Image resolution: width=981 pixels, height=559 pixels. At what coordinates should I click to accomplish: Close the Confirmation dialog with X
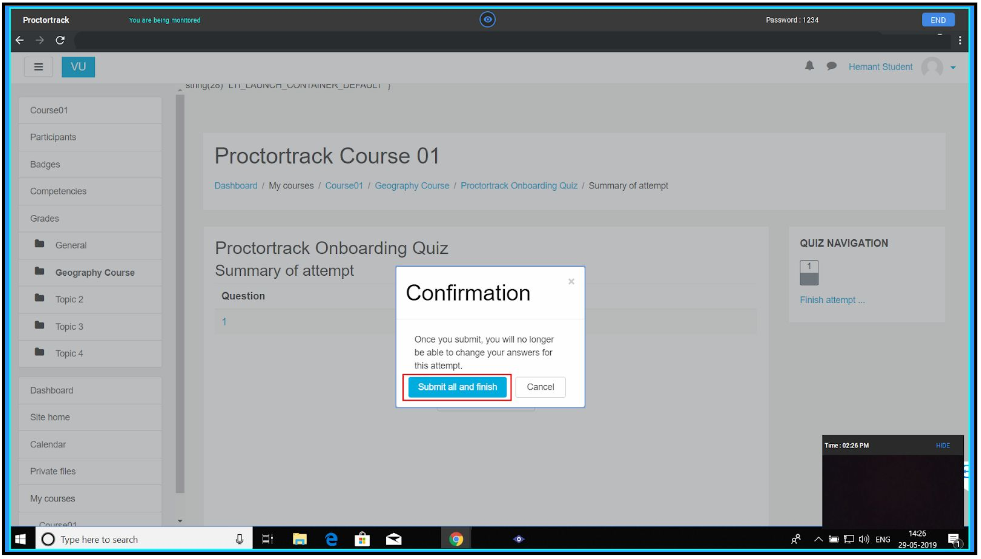click(x=571, y=282)
